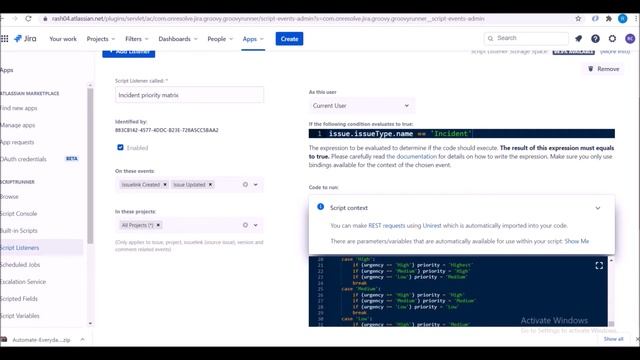640x360 pixels.
Task: Open user profile avatar in Jira
Action: [630, 39]
